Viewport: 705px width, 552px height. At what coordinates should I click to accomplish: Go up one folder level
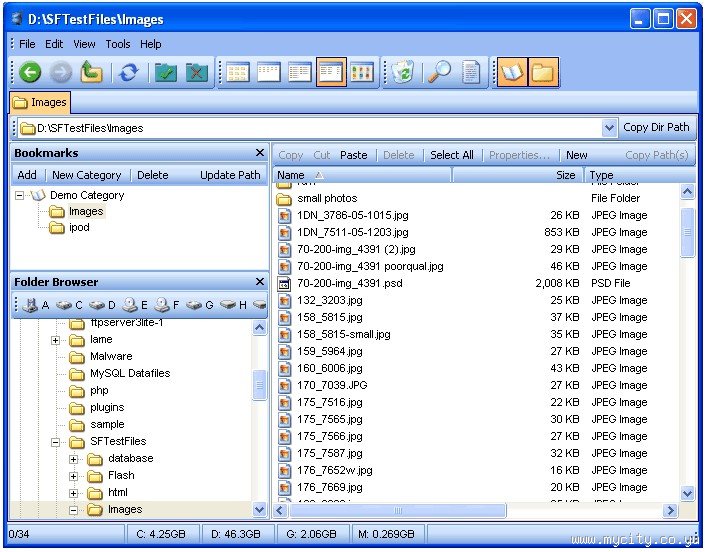(x=91, y=72)
